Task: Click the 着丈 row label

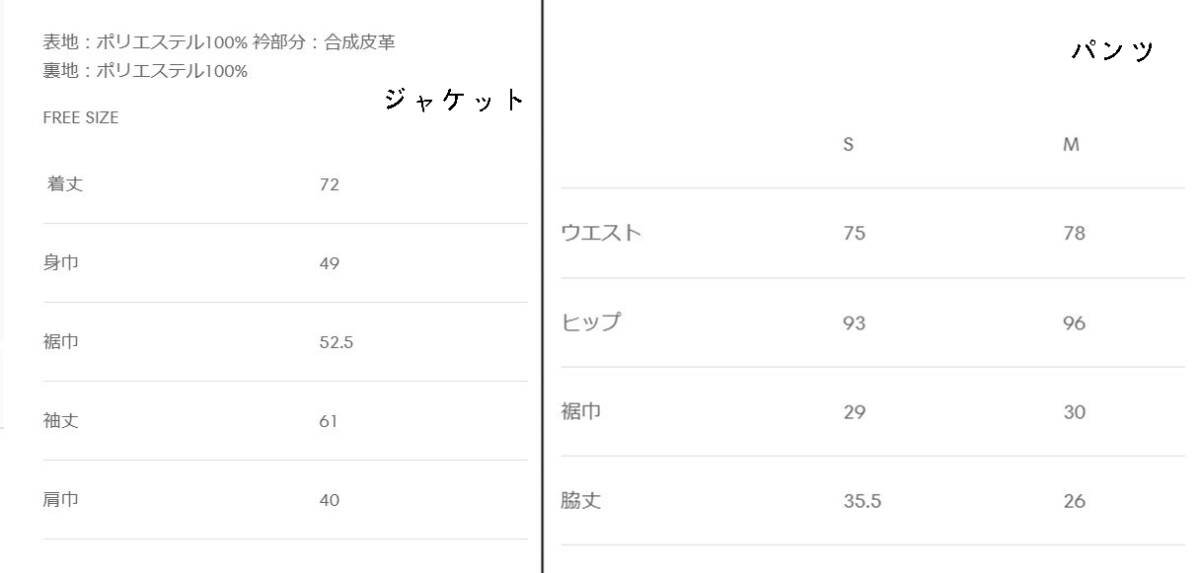Action: click(65, 185)
